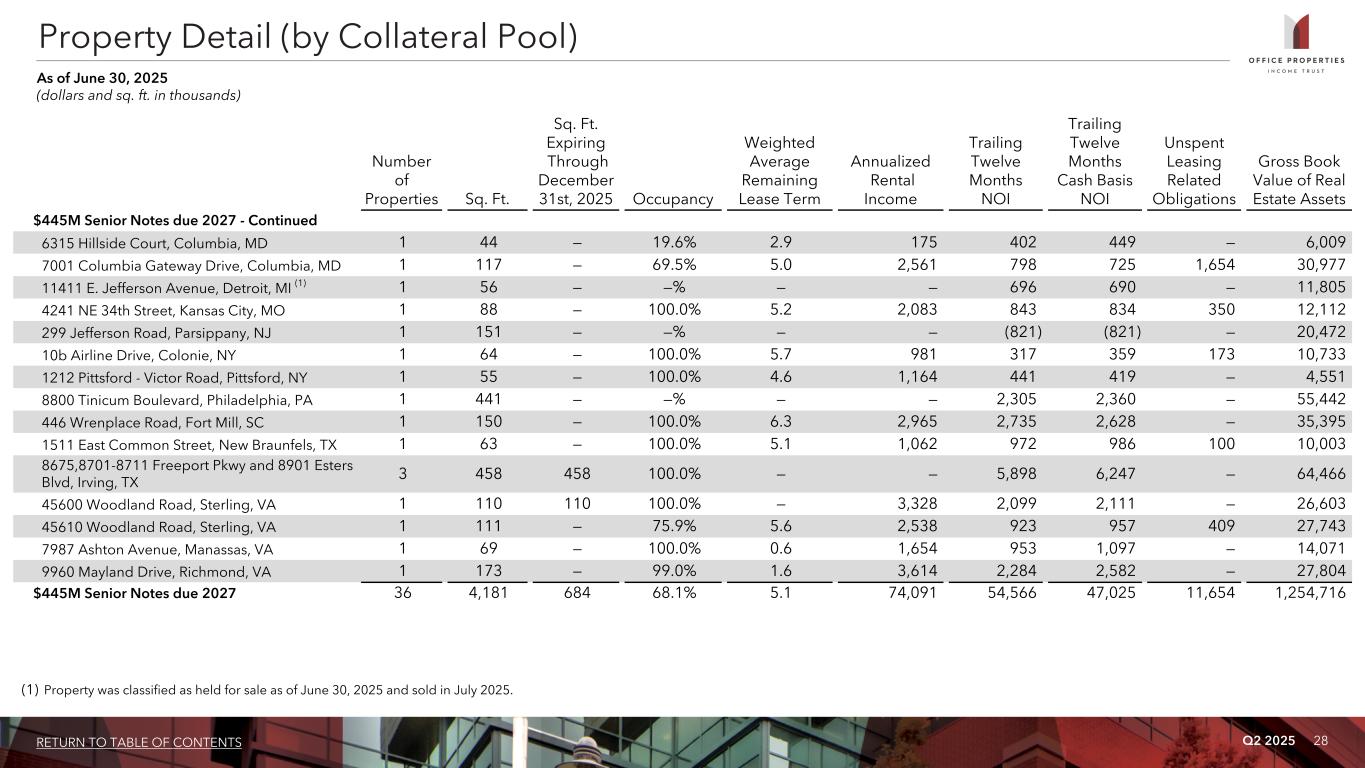Select the 9960 Mayland Drive, Richmond row label

click(159, 572)
